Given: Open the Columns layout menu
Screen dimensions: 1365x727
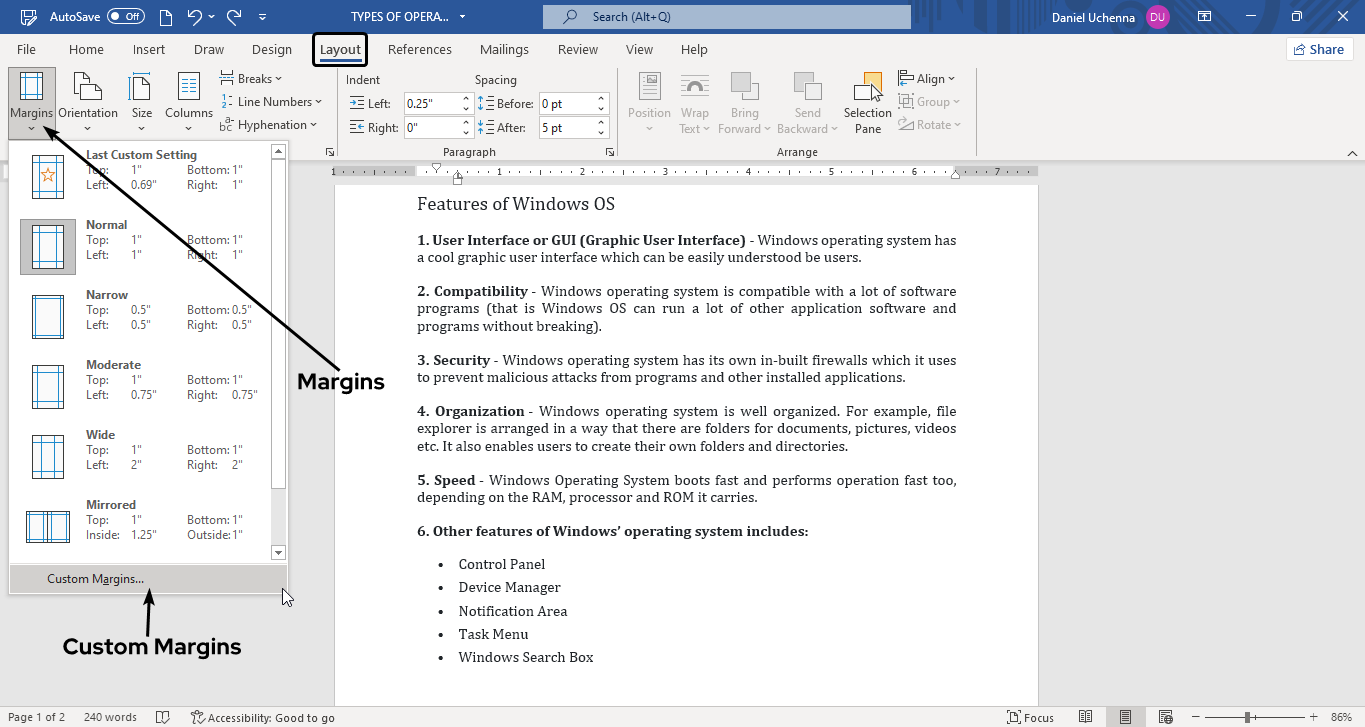Looking at the screenshot, I should (189, 102).
